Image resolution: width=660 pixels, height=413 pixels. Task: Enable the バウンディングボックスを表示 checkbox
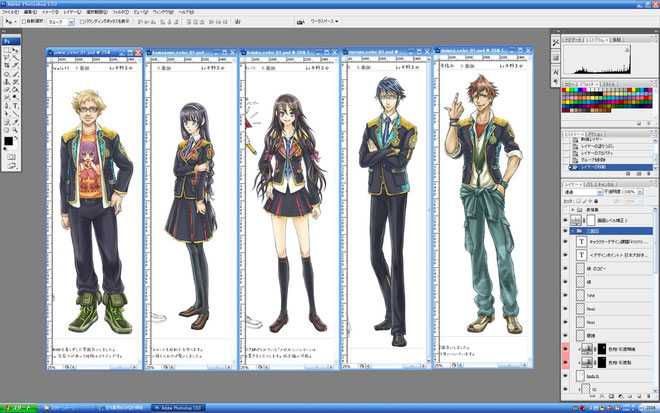[x=82, y=21]
